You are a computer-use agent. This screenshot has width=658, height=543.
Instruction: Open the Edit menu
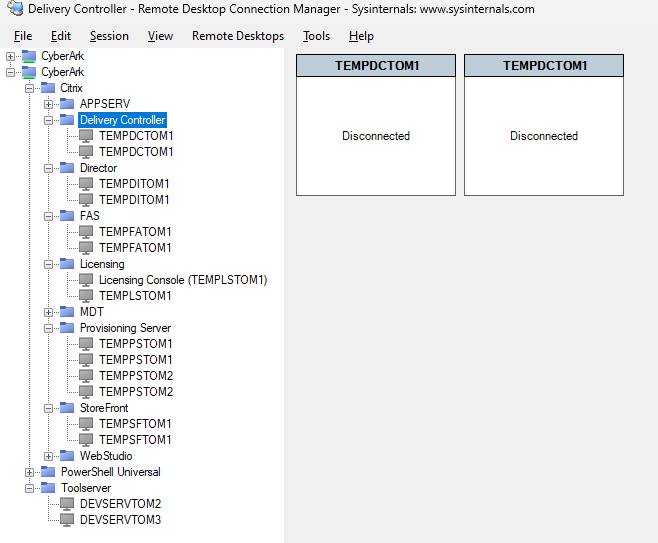61,36
